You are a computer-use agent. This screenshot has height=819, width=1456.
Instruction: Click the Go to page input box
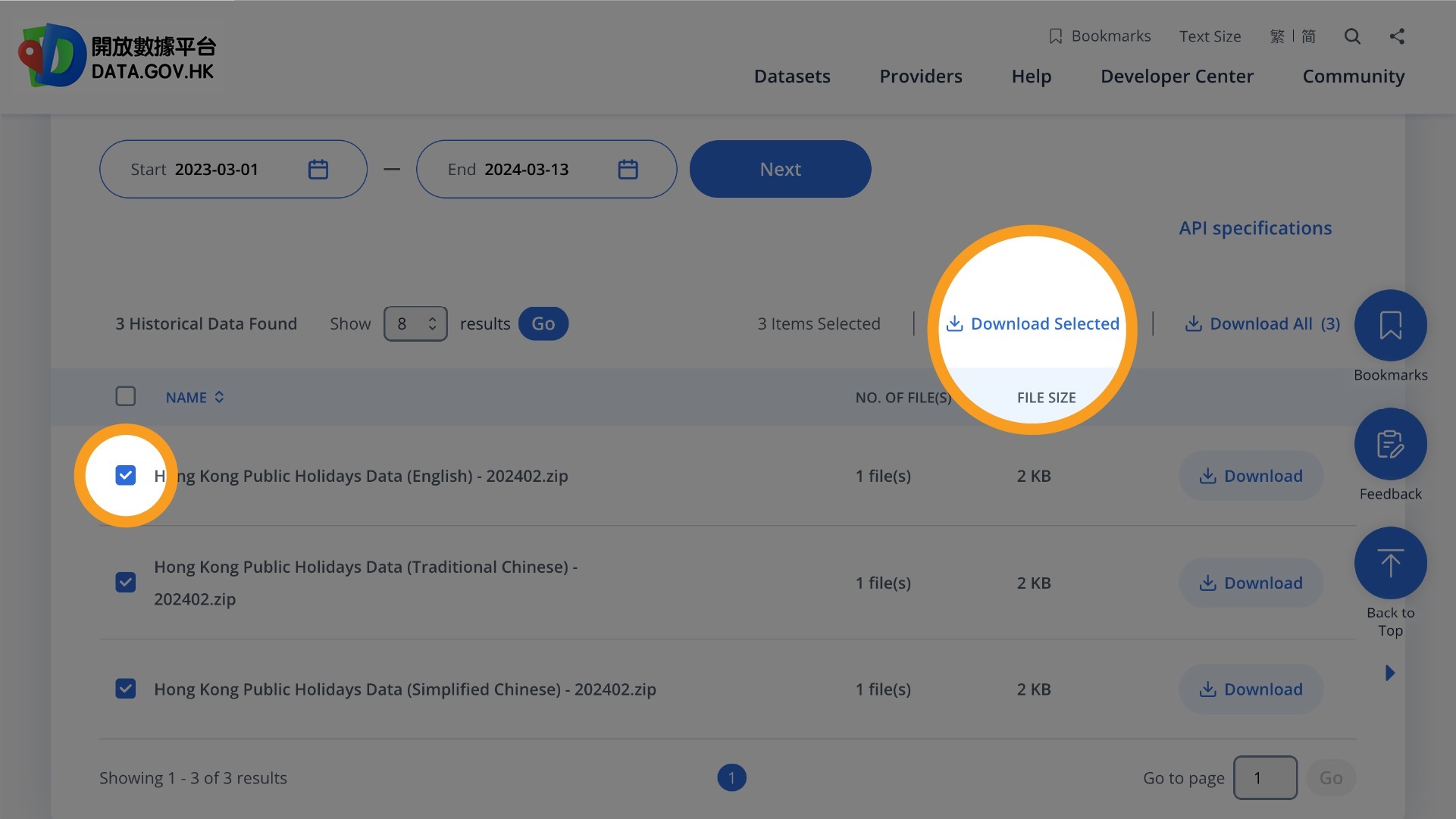point(1265,777)
